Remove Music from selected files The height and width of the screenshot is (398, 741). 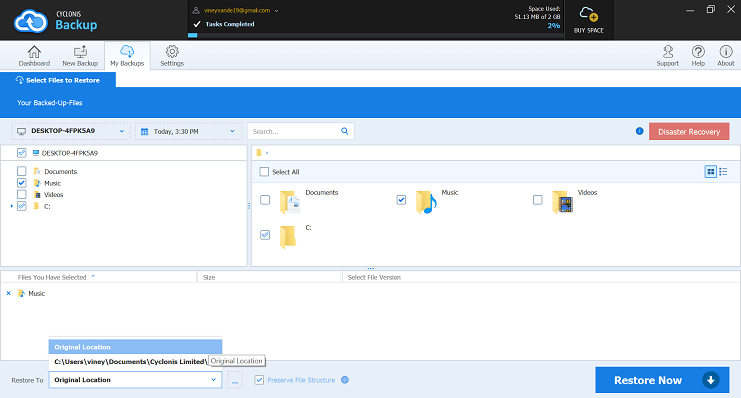[9, 294]
